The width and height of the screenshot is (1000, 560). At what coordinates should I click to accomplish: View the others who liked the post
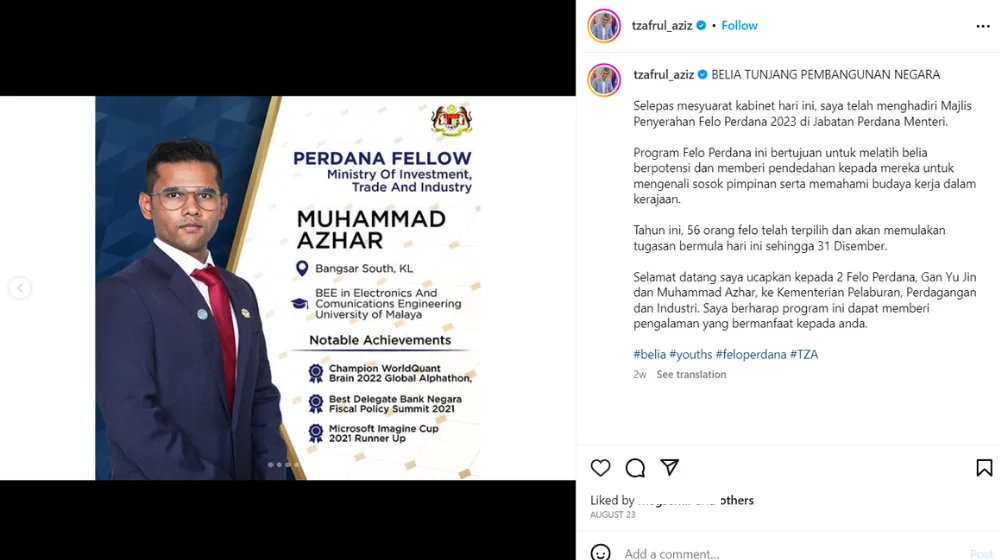[x=737, y=500]
